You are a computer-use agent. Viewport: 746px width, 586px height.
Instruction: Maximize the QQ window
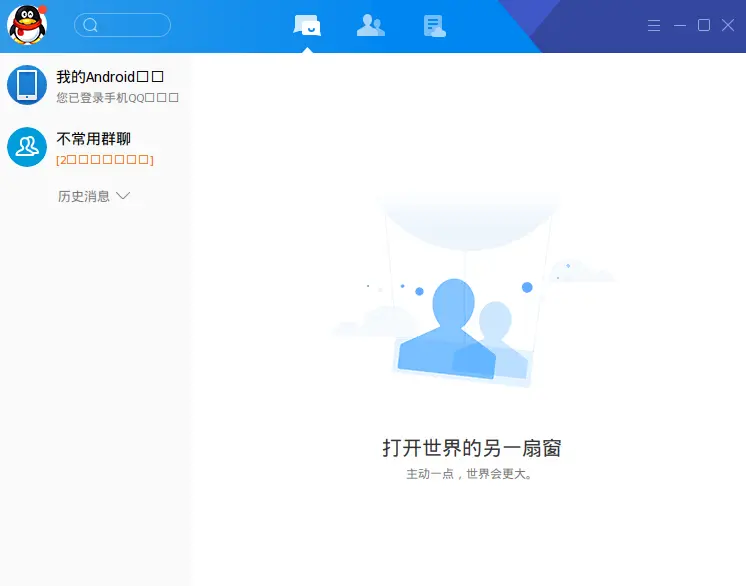coord(704,25)
